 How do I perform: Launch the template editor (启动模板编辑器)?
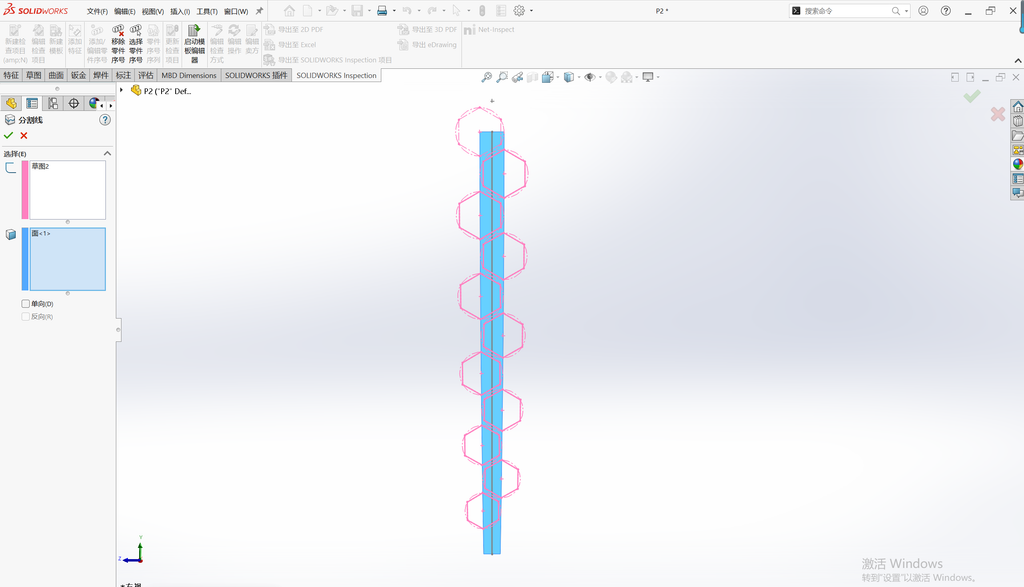194,44
